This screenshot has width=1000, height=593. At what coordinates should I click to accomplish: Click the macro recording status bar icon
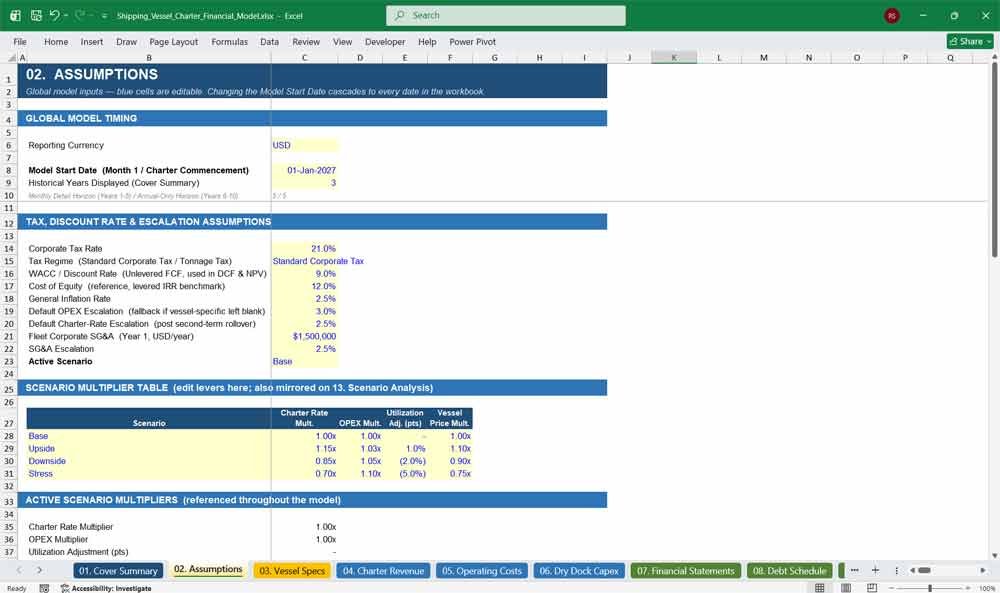[44, 588]
